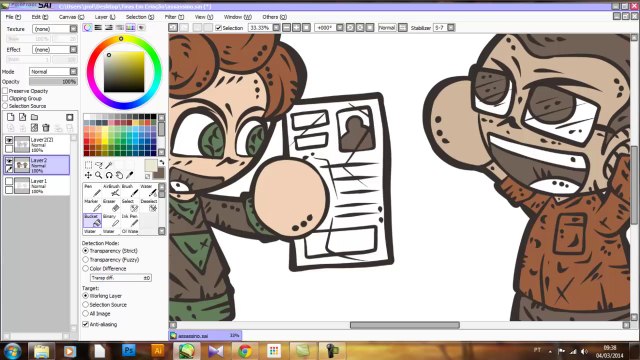Select the Marker tool
The width and height of the screenshot is (640, 360).
(x=92, y=205)
